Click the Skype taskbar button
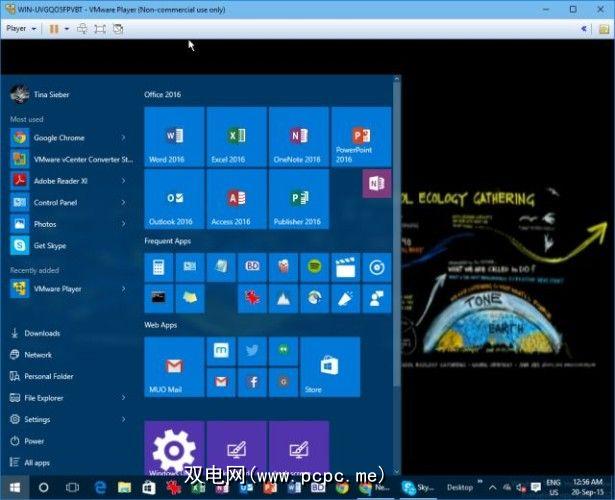The width and height of the screenshot is (615, 500). pos(418,487)
